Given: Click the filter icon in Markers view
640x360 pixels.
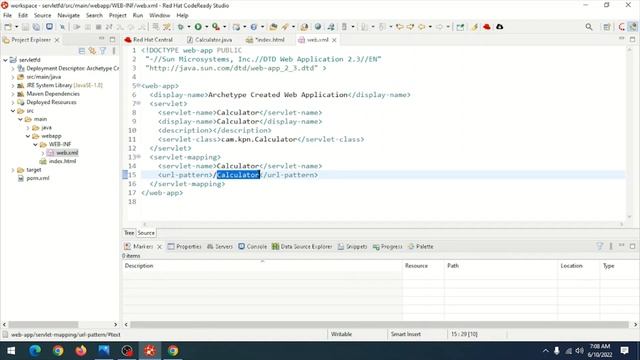Looking at the screenshot, I should pyautogui.click(x=600, y=246).
